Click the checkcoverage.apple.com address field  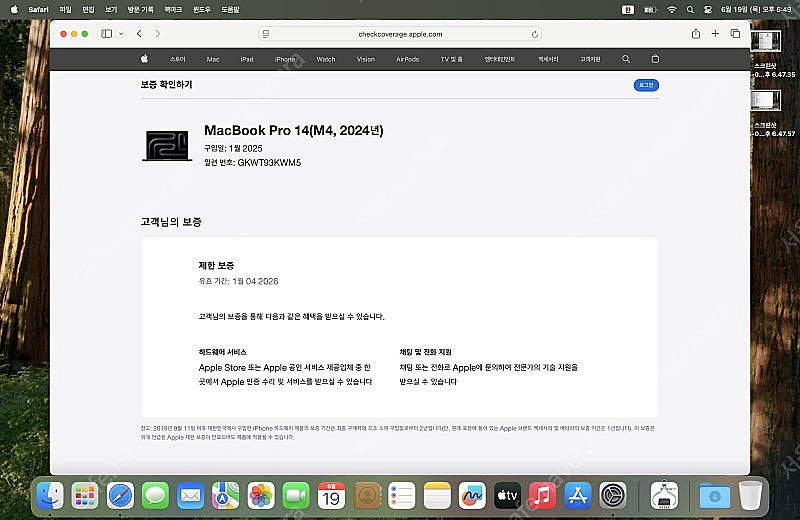tap(400, 34)
